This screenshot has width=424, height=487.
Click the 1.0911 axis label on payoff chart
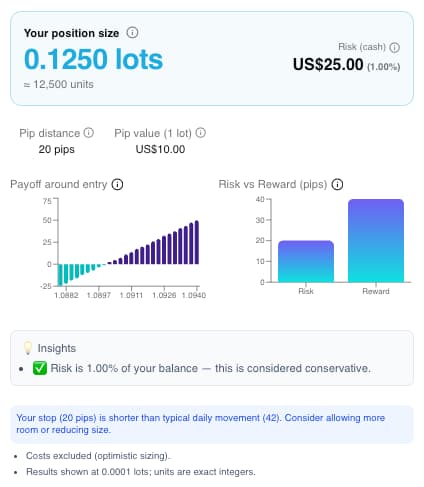click(131, 295)
